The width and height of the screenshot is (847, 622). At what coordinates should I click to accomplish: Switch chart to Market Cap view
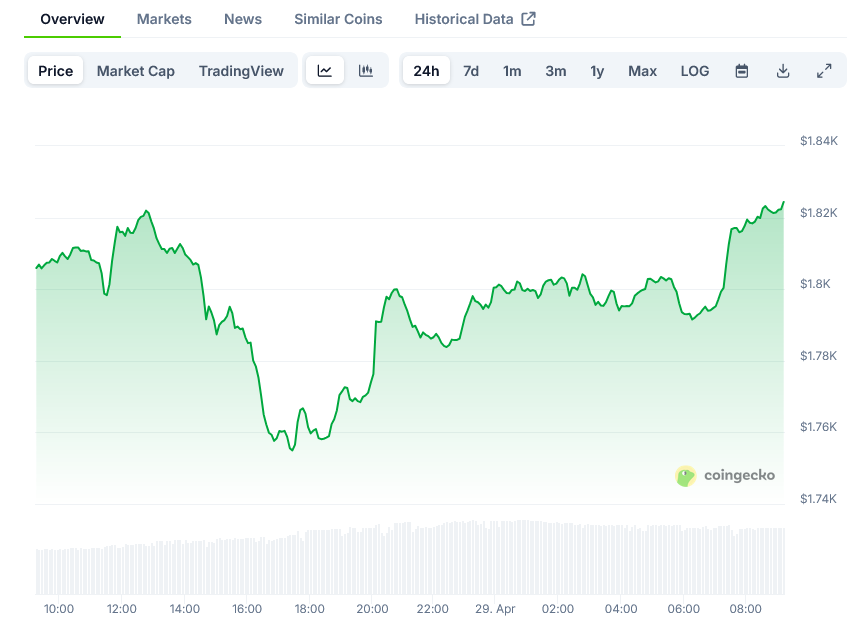pos(135,71)
